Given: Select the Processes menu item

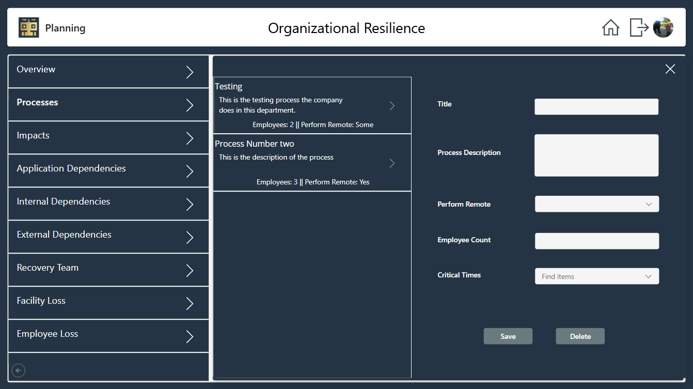Looking at the screenshot, I should click(108, 104).
